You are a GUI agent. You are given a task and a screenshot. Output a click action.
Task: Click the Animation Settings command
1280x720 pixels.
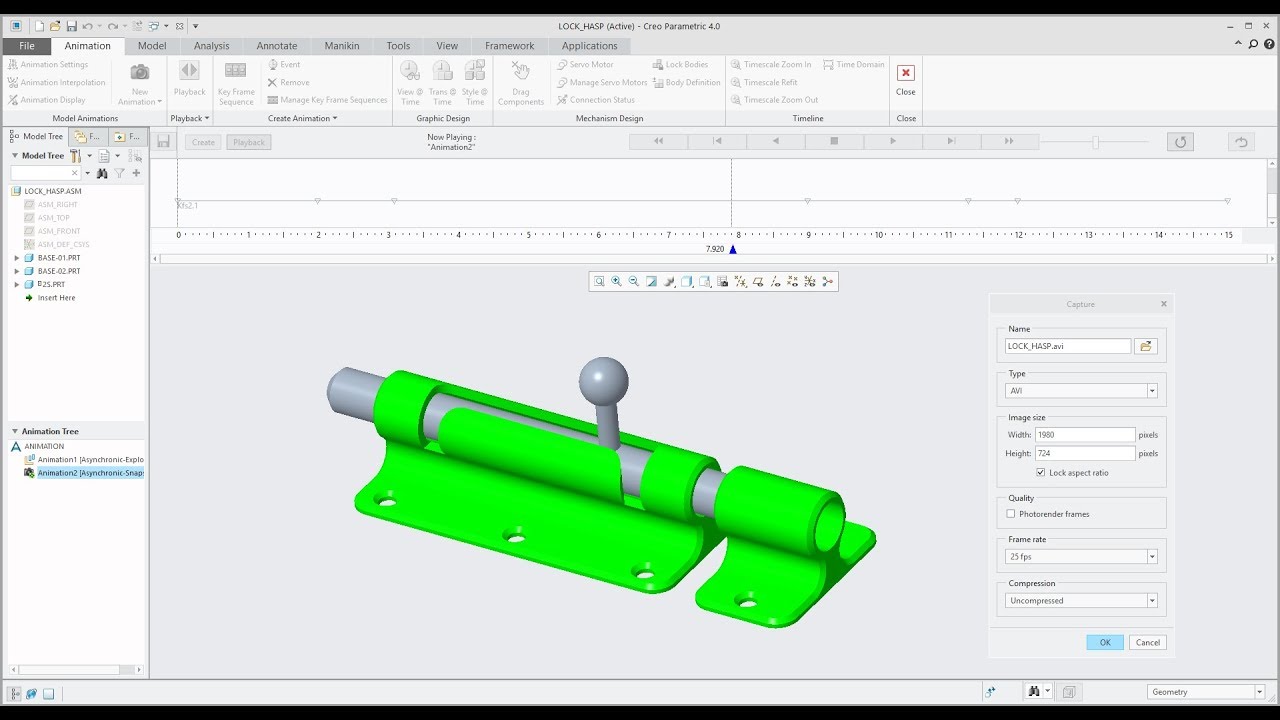(x=48, y=64)
